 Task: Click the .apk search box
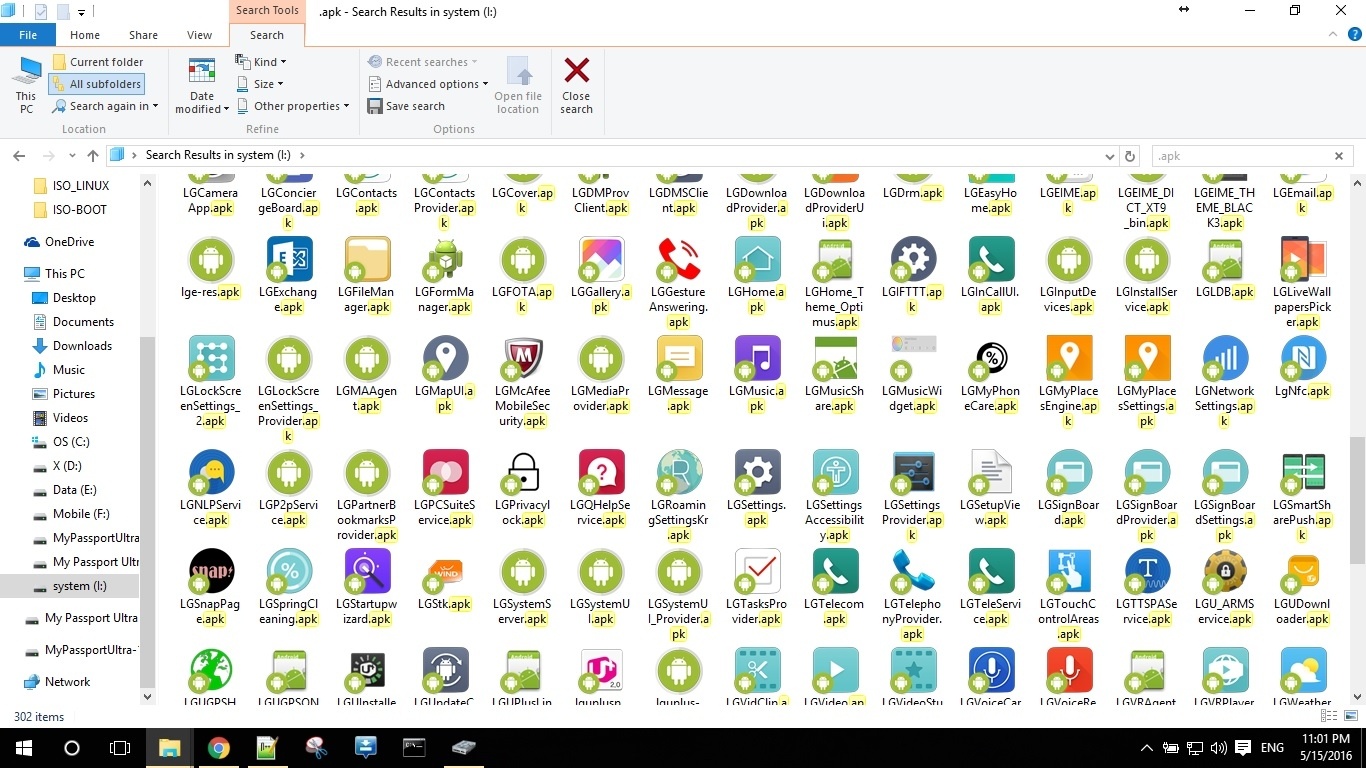click(1240, 156)
